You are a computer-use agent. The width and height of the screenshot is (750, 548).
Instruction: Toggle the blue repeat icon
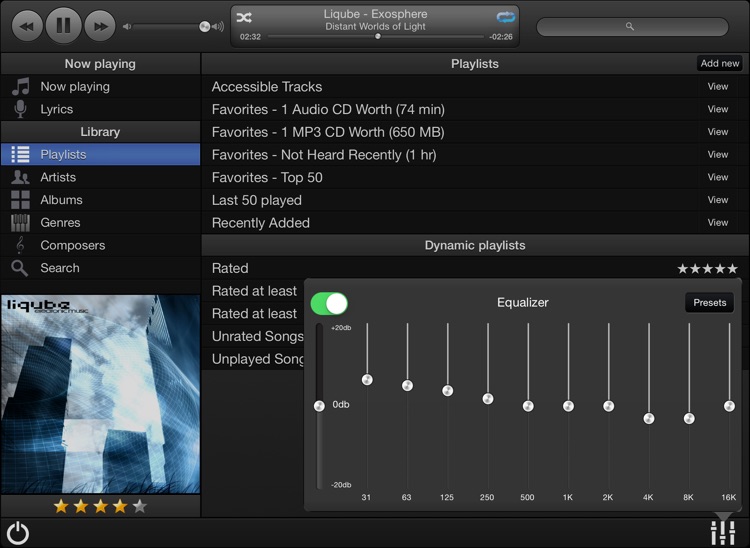pos(505,18)
